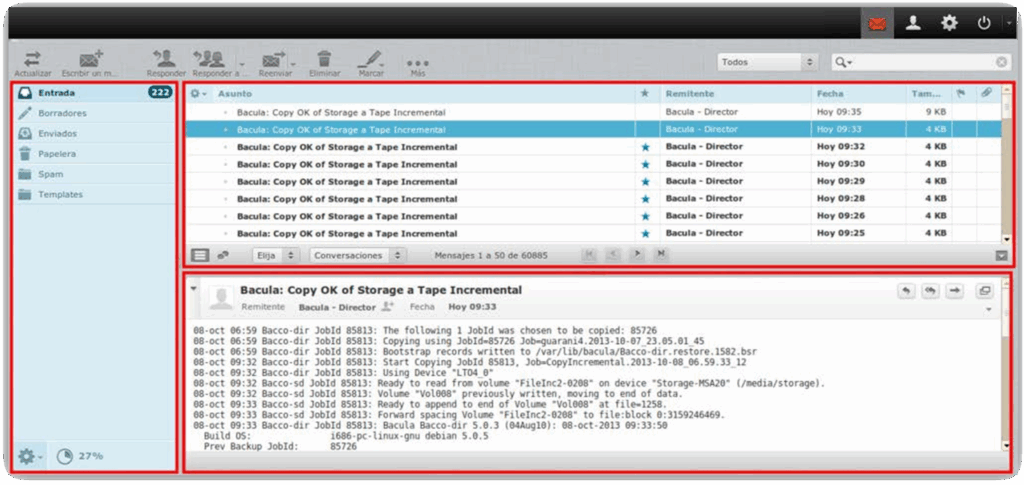
Task: Clear the search with the X icon
Action: click(x=1001, y=62)
